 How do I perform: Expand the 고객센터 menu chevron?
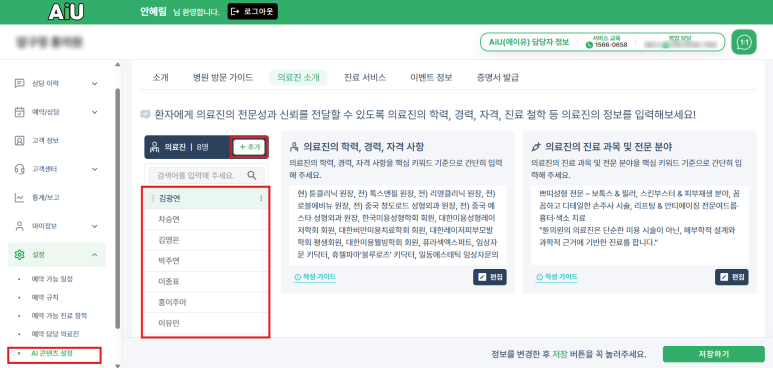coord(95,169)
